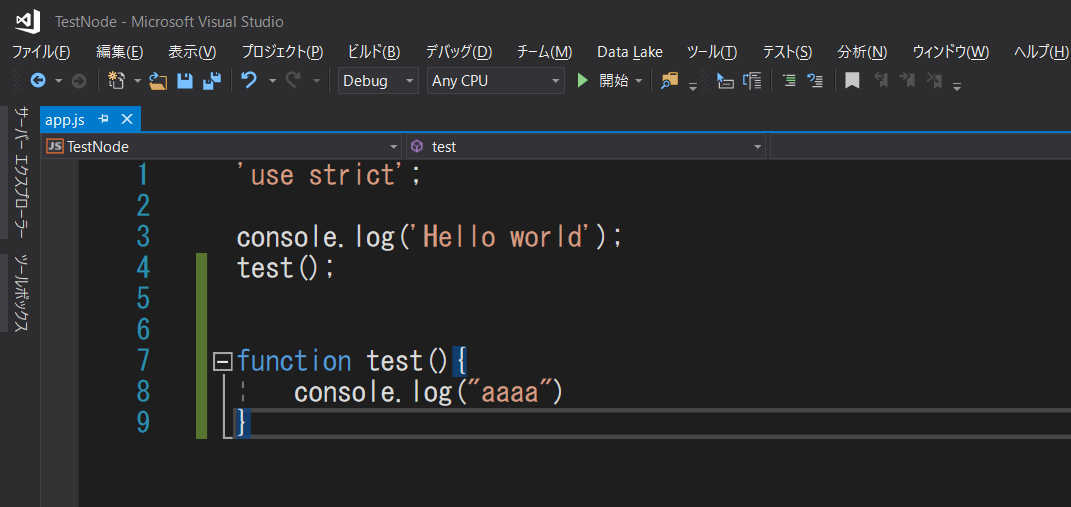The width and height of the screenshot is (1071, 507).
Task: Click the Undo arrow icon
Action: (249, 81)
